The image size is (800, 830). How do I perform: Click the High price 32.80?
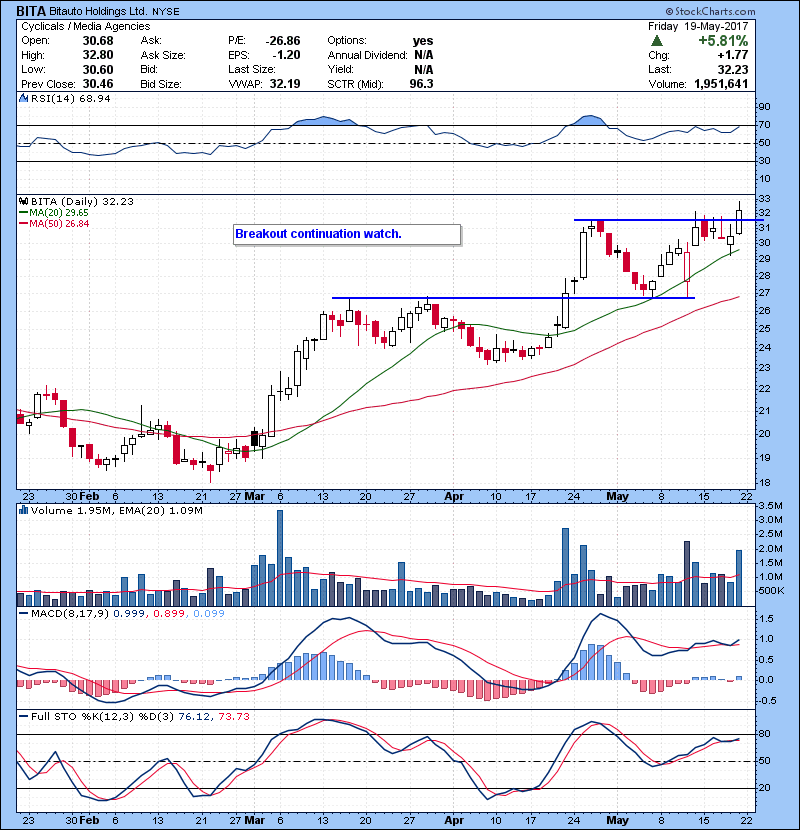coord(98,55)
